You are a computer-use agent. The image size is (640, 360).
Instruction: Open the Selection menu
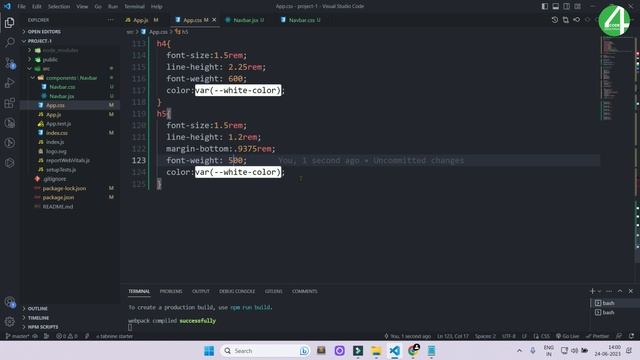59,6
